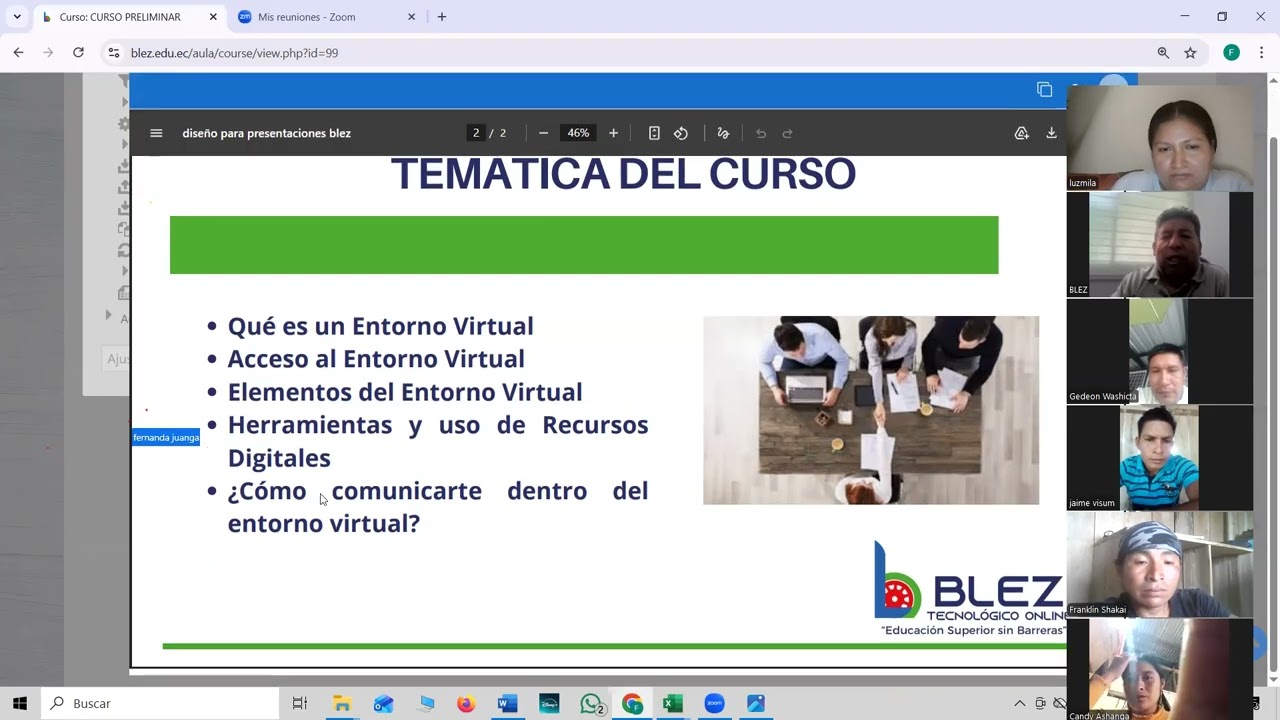Open WhatsApp from the taskbar
Viewport: 1280px width, 720px height.
click(x=591, y=703)
